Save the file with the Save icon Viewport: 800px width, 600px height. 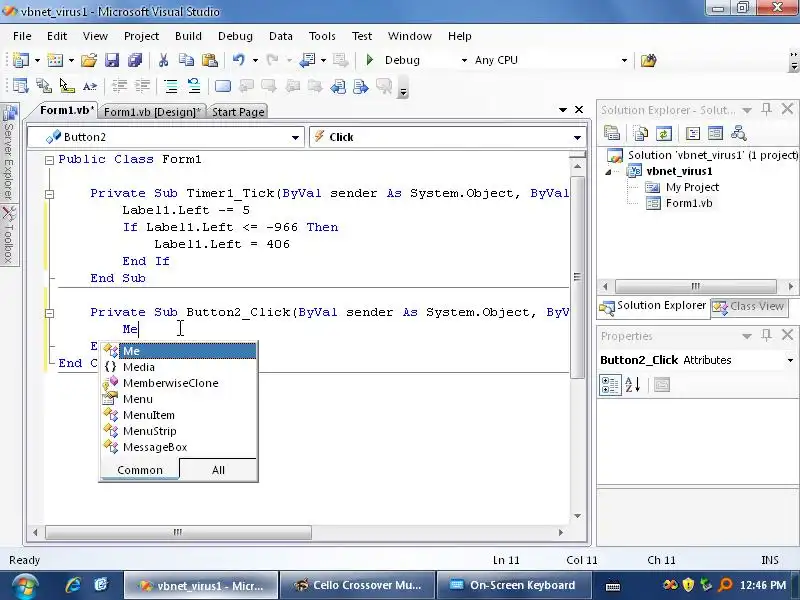[x=112, y=60]
